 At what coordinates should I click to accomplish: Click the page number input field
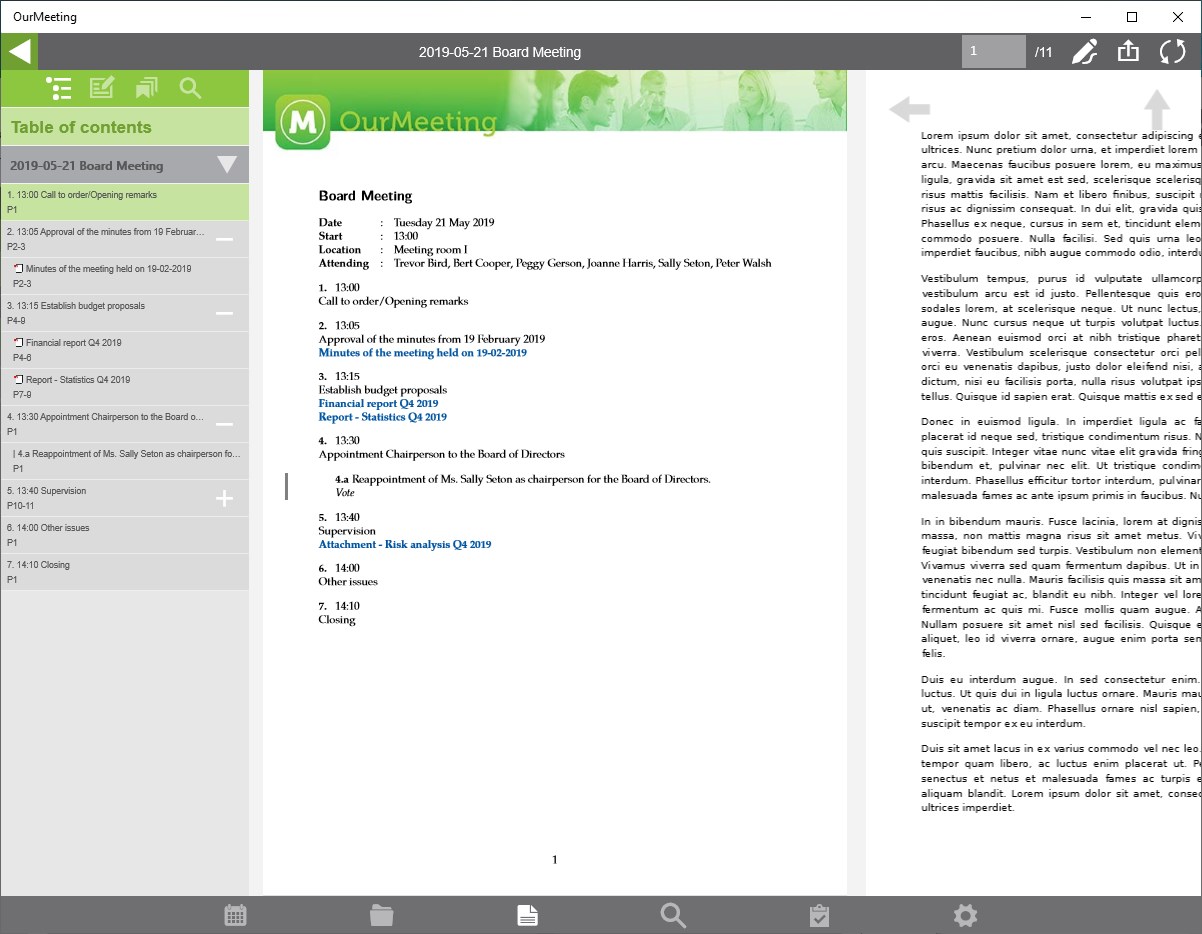[x=994, y=52]
